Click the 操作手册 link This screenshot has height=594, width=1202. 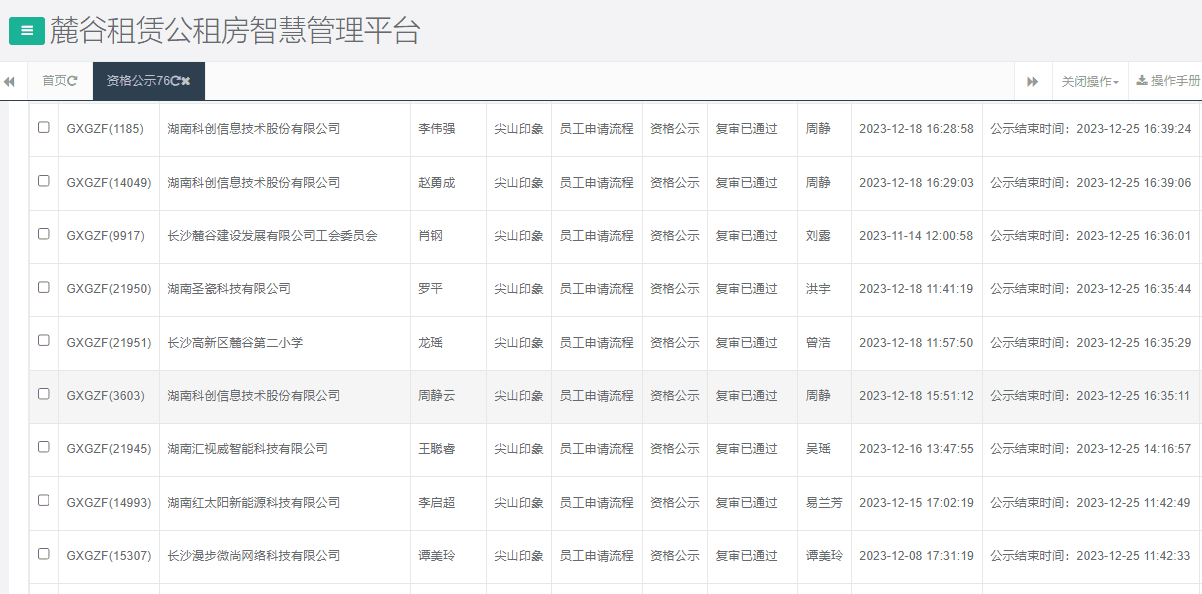1172,81
